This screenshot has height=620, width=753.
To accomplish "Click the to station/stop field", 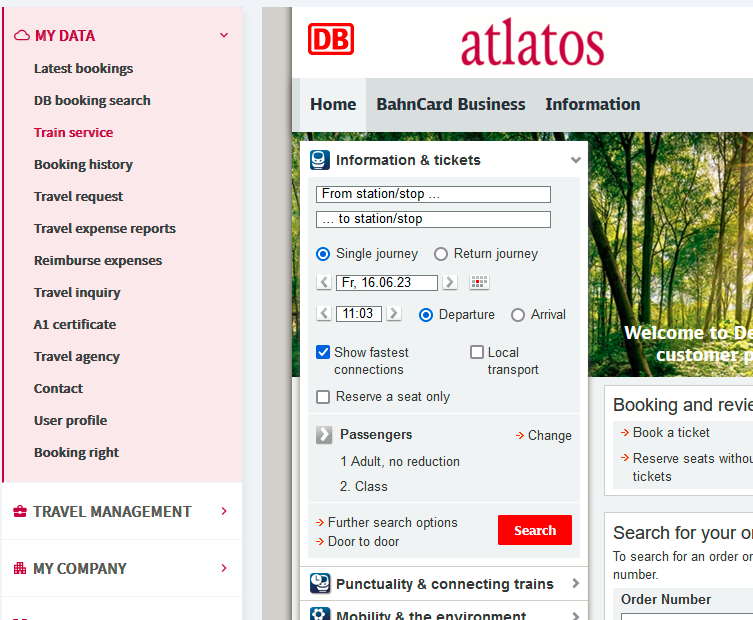I will point(433,219).
